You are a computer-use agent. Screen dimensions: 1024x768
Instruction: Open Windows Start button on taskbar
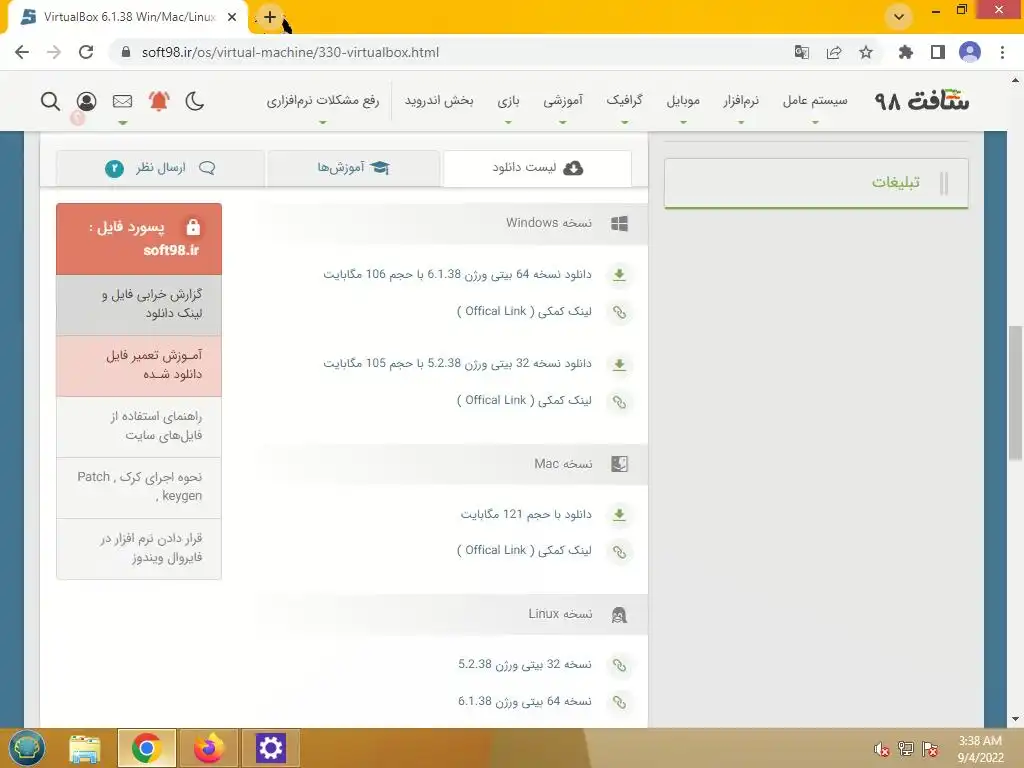click(27, 748)
